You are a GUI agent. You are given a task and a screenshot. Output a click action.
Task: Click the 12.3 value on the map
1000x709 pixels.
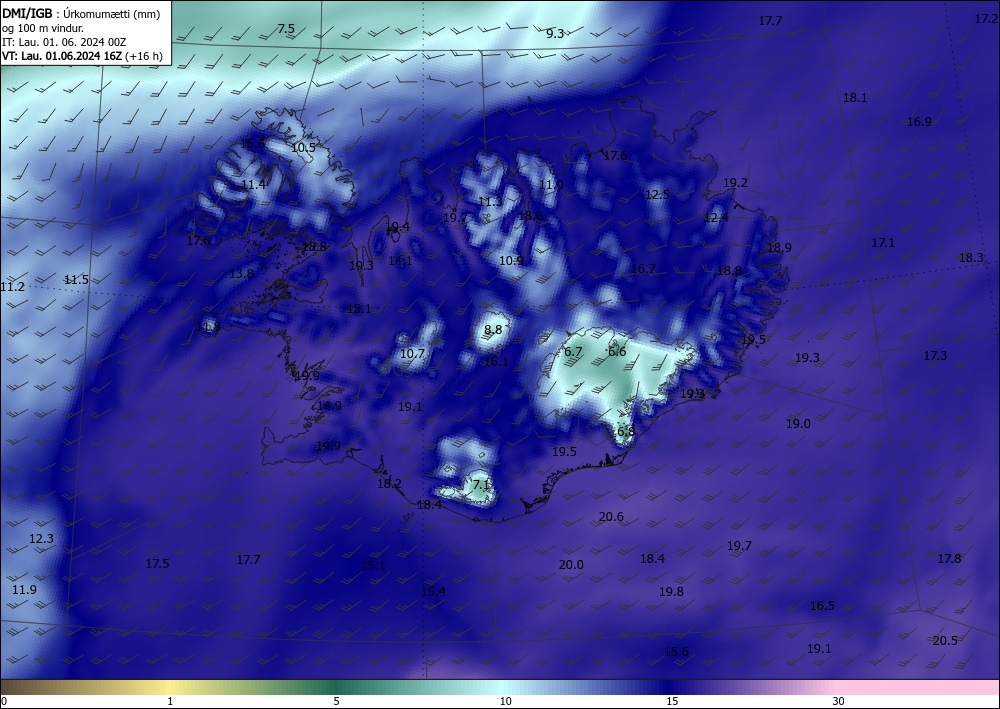pyautogui.click(x=41, y=539)
